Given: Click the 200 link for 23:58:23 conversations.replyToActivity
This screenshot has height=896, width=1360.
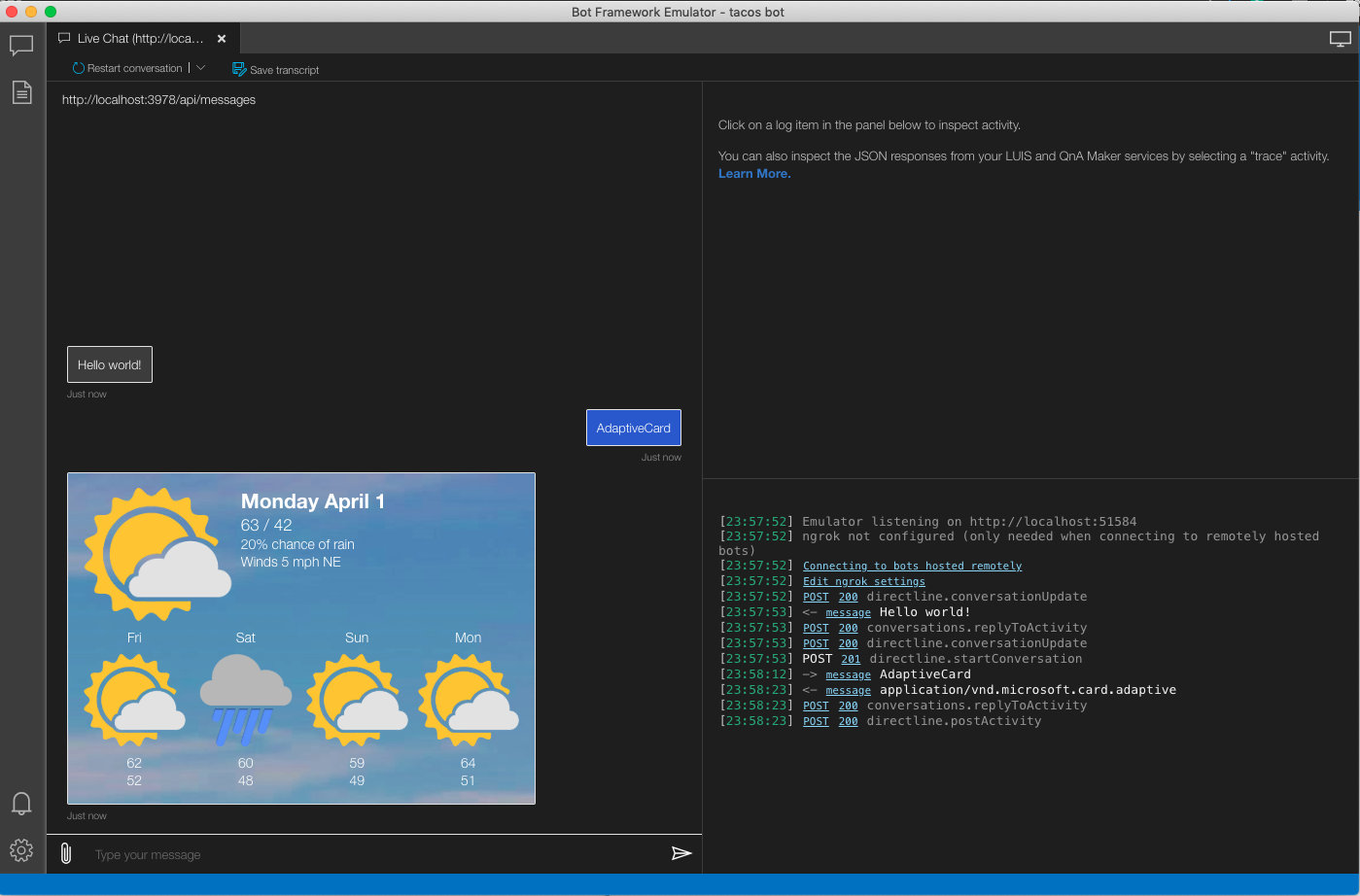Looking at the screenshot, I should point(848,706).
